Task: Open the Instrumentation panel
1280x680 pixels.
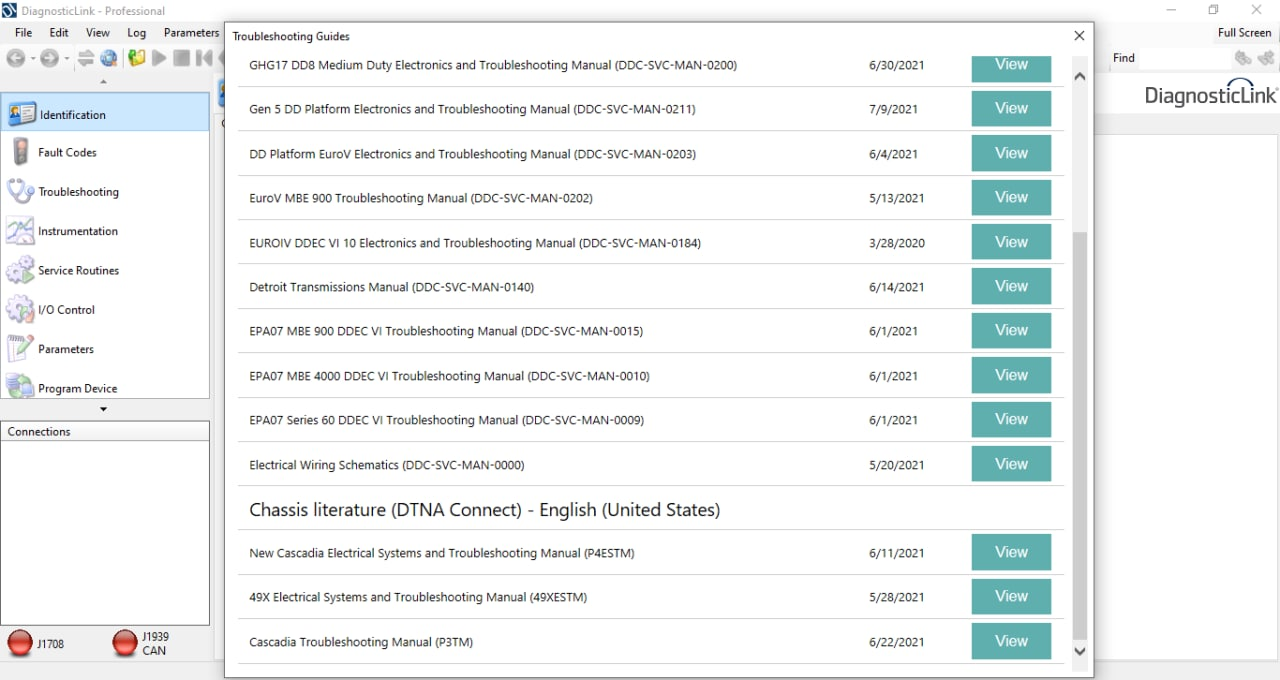Action: point(105,231)
